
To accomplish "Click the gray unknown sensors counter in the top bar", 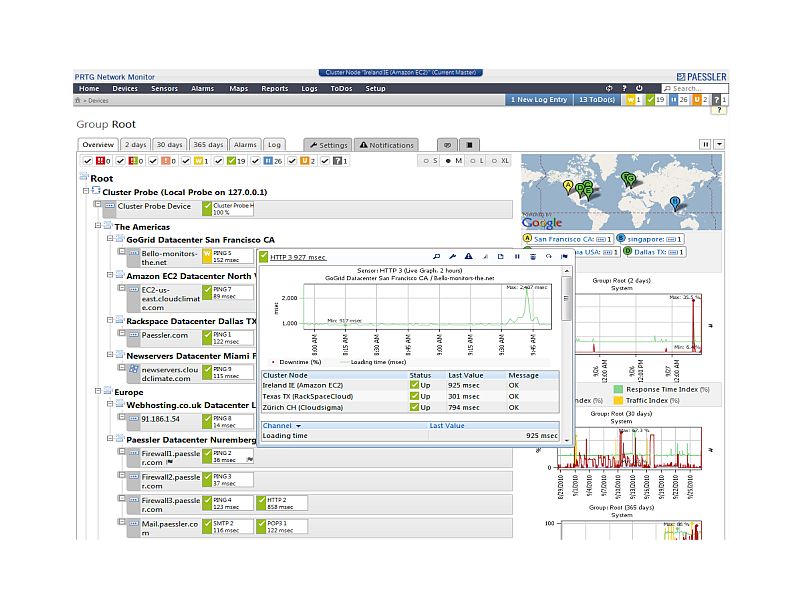I will click(x=719, y=100).
